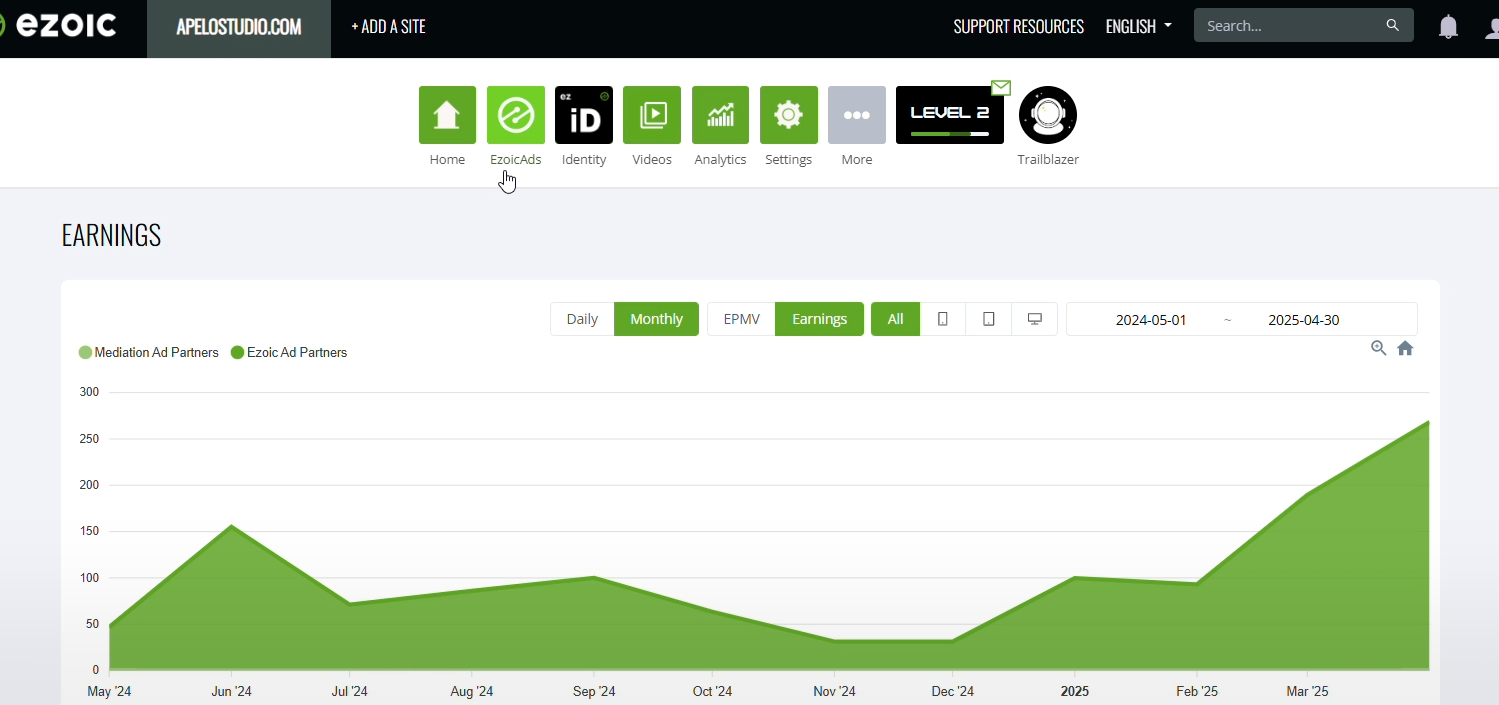Switch chart to Daily view
The height and width of the screenshot is (705, 1499).
point(582,319)
